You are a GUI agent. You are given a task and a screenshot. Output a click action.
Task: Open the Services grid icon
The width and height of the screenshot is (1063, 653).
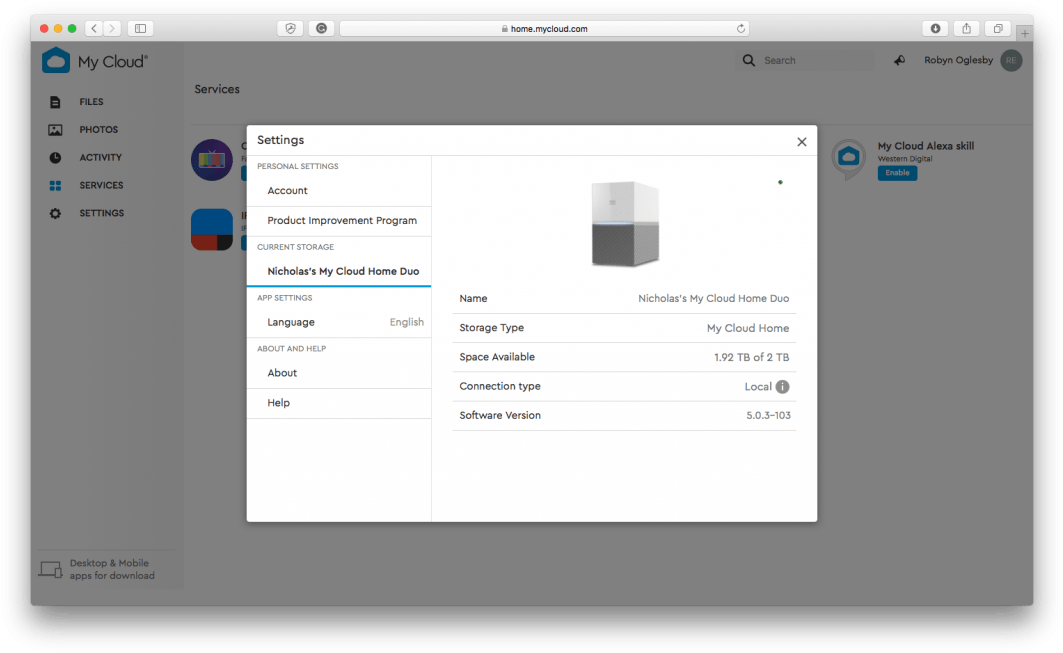(55, 185)
